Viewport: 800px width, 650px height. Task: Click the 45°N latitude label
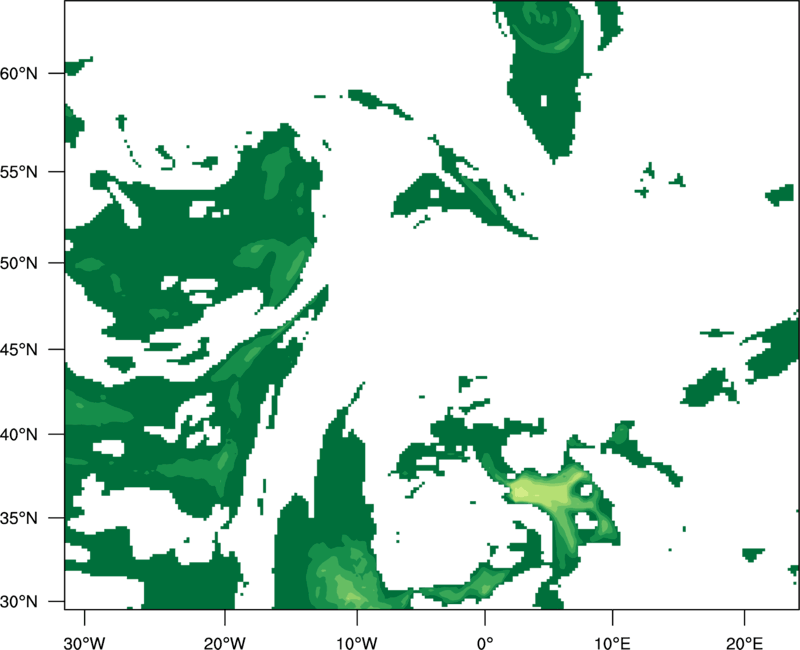[19, 349]
